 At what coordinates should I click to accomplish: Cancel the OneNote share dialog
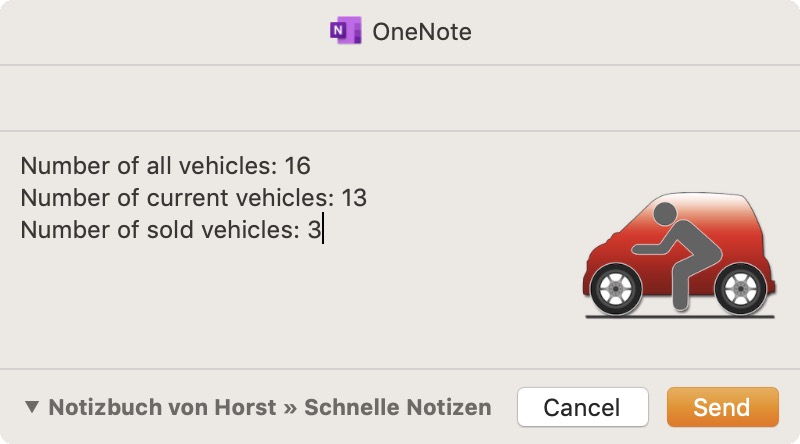point(583,407)
